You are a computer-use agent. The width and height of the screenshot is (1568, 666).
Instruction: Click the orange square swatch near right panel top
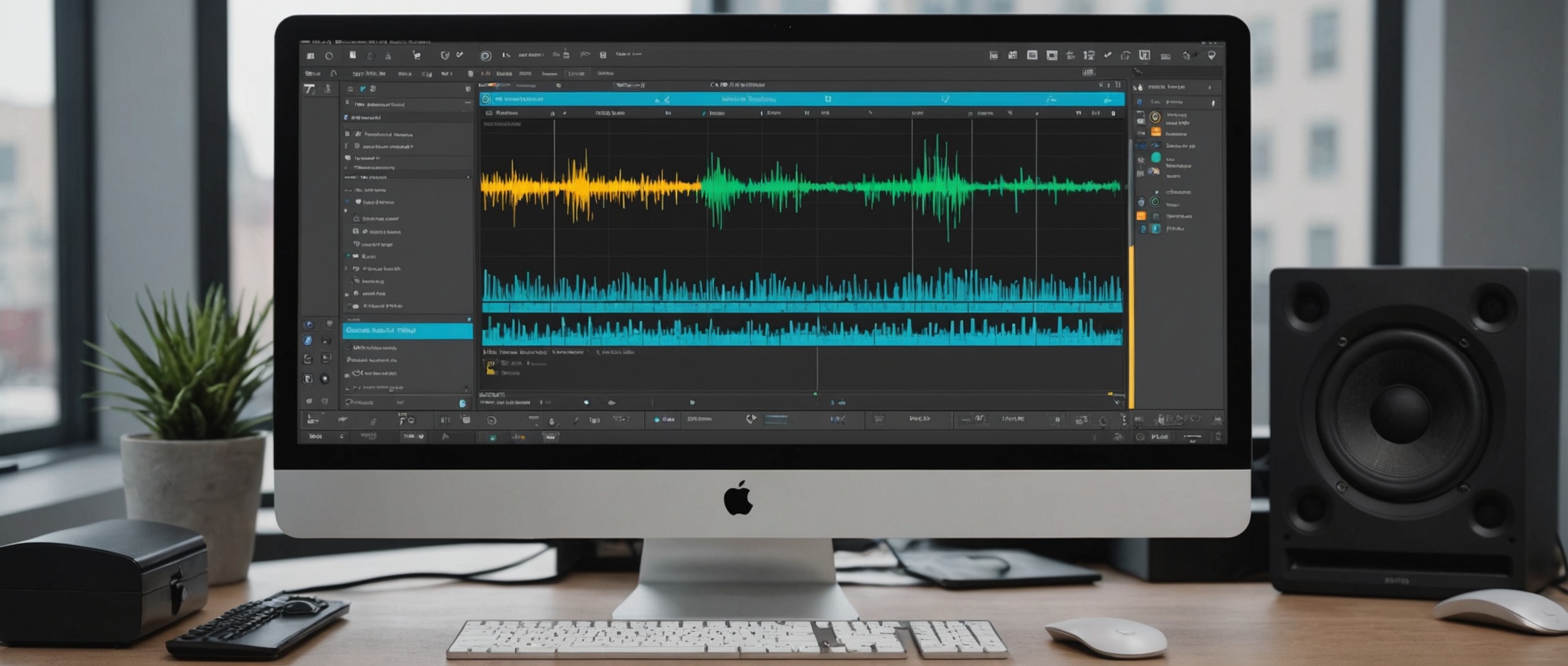click(1156, 132)
